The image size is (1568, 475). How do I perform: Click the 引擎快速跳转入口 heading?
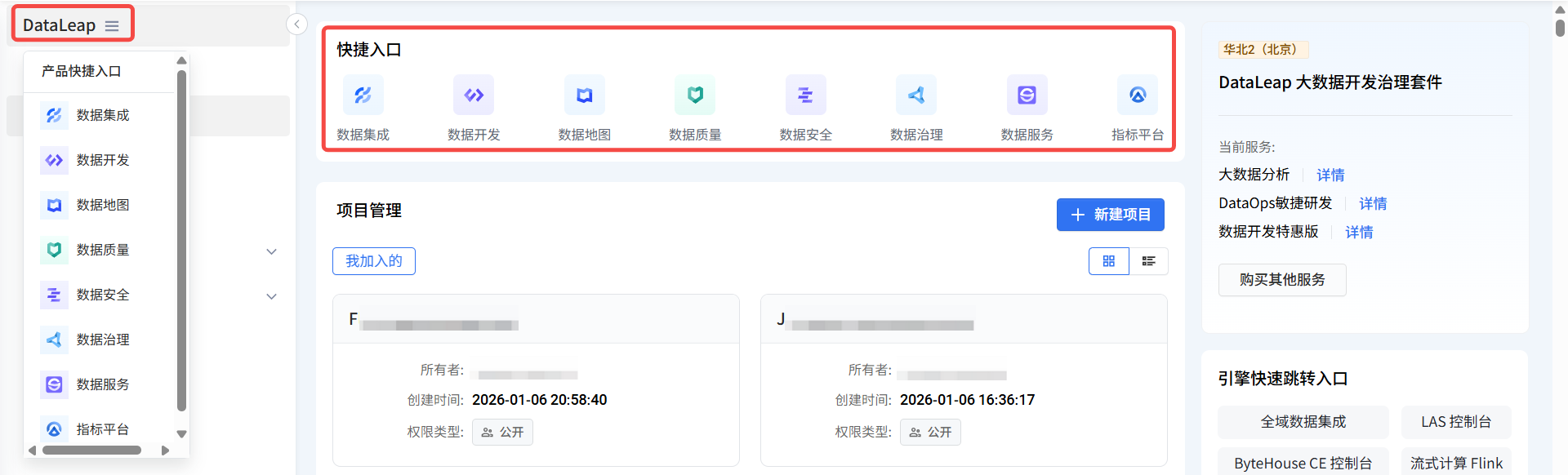point(1283,379)
